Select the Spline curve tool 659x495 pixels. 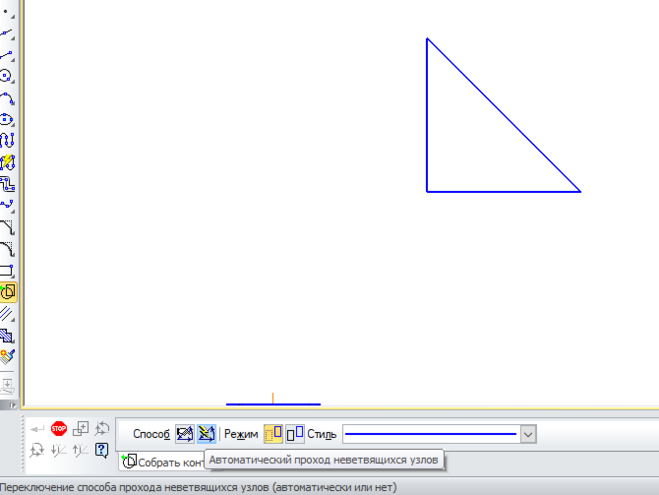pos(7,140)
